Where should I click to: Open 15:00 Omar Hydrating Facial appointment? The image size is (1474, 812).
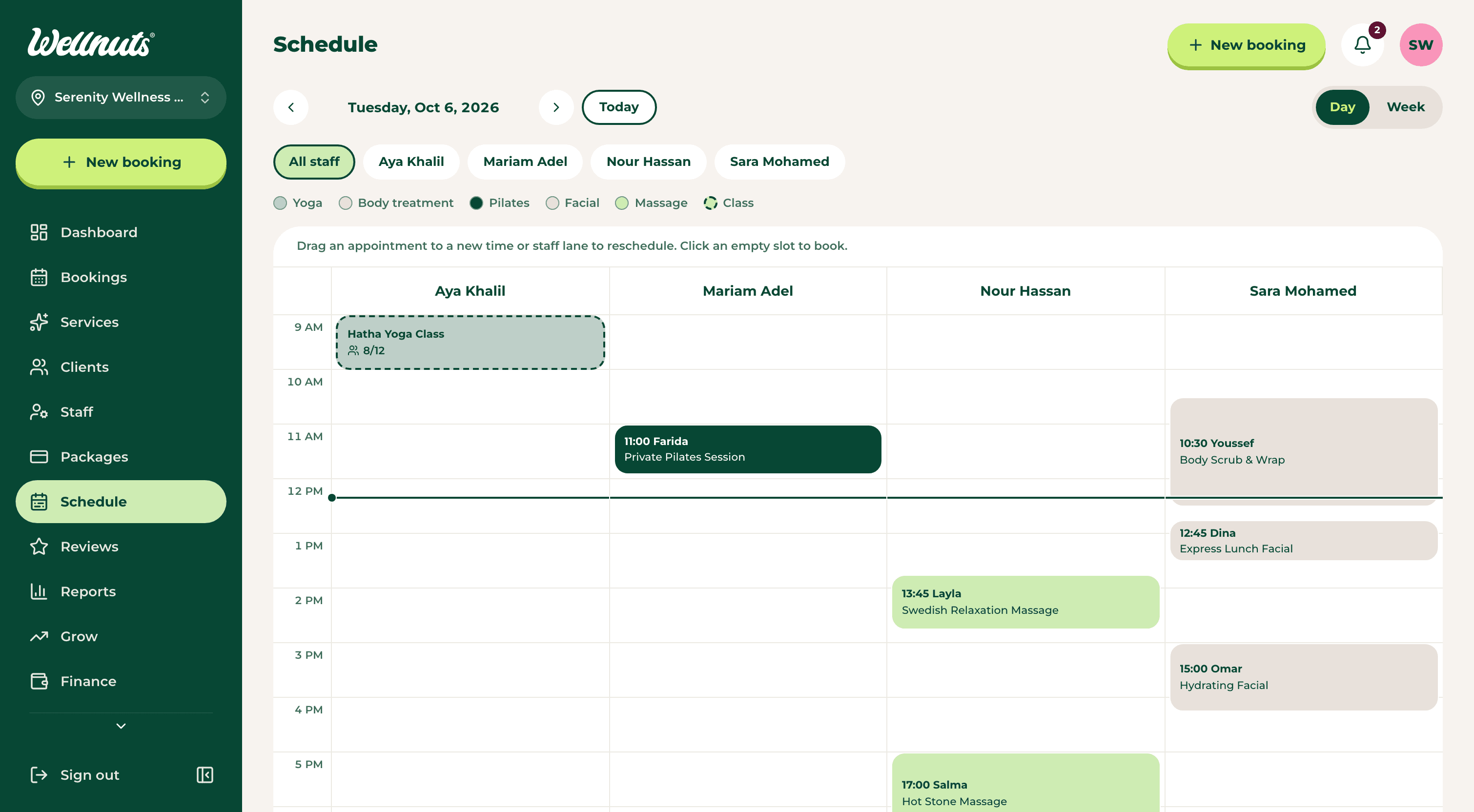1304,677
